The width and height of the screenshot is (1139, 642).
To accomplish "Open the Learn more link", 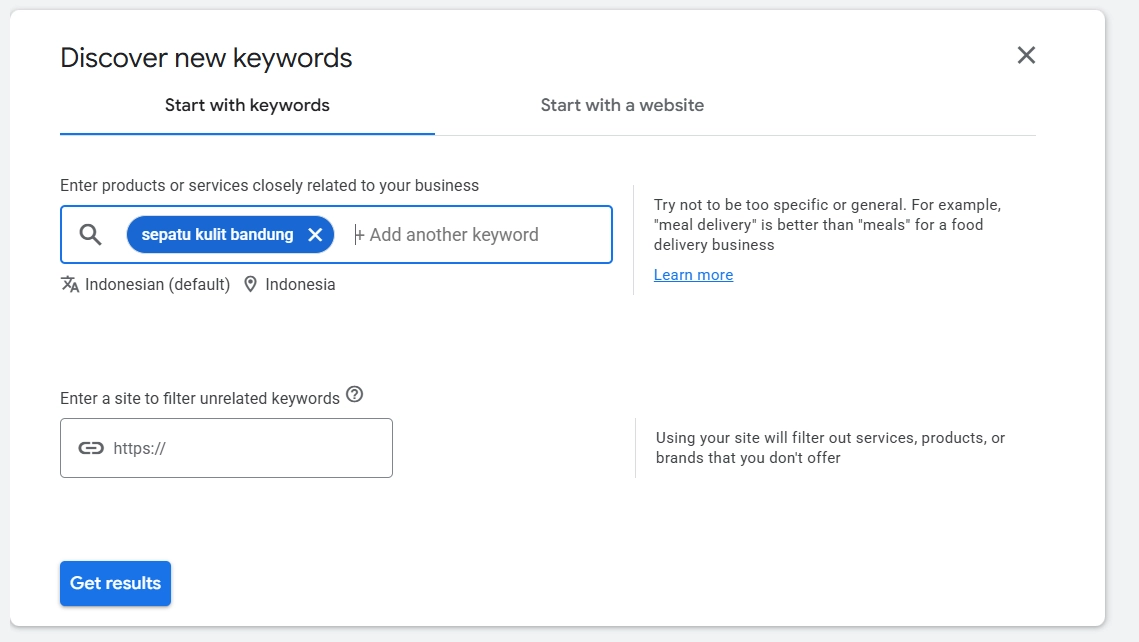I will [693, 274].
